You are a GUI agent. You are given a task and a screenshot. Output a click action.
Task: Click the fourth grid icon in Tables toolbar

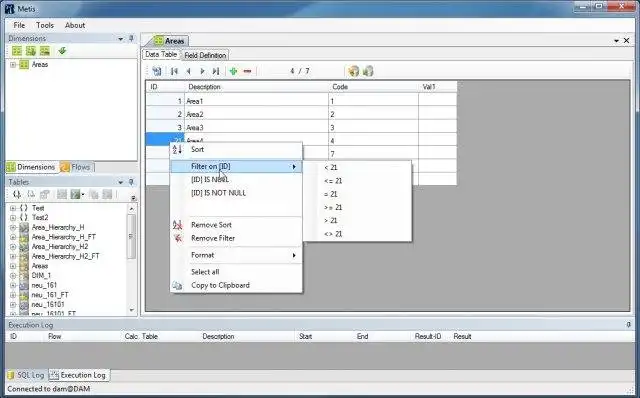click(x=62, y=194)
